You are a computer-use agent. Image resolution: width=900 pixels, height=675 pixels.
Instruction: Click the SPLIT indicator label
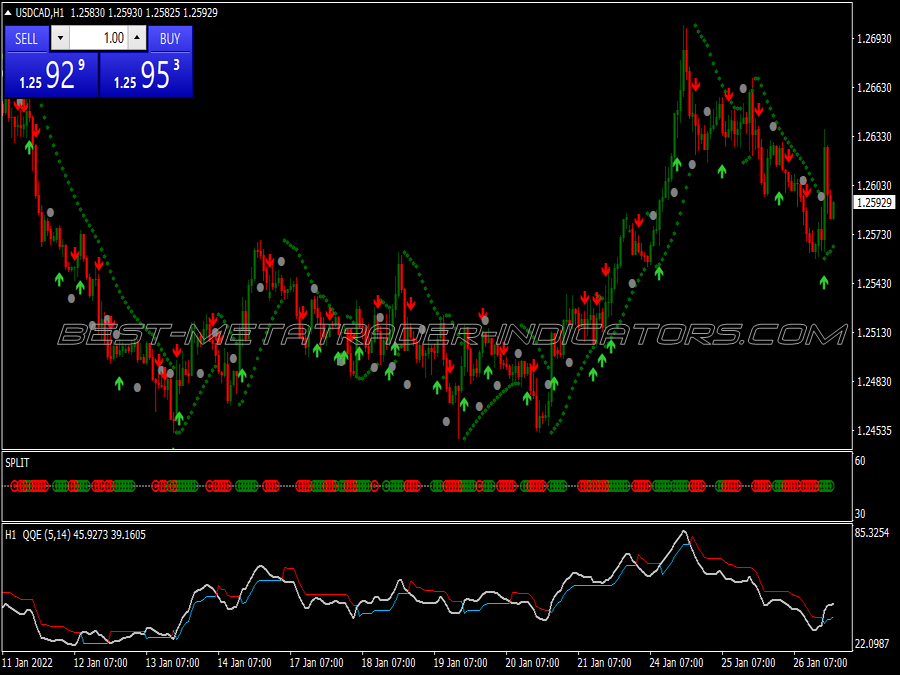point(17,463)
